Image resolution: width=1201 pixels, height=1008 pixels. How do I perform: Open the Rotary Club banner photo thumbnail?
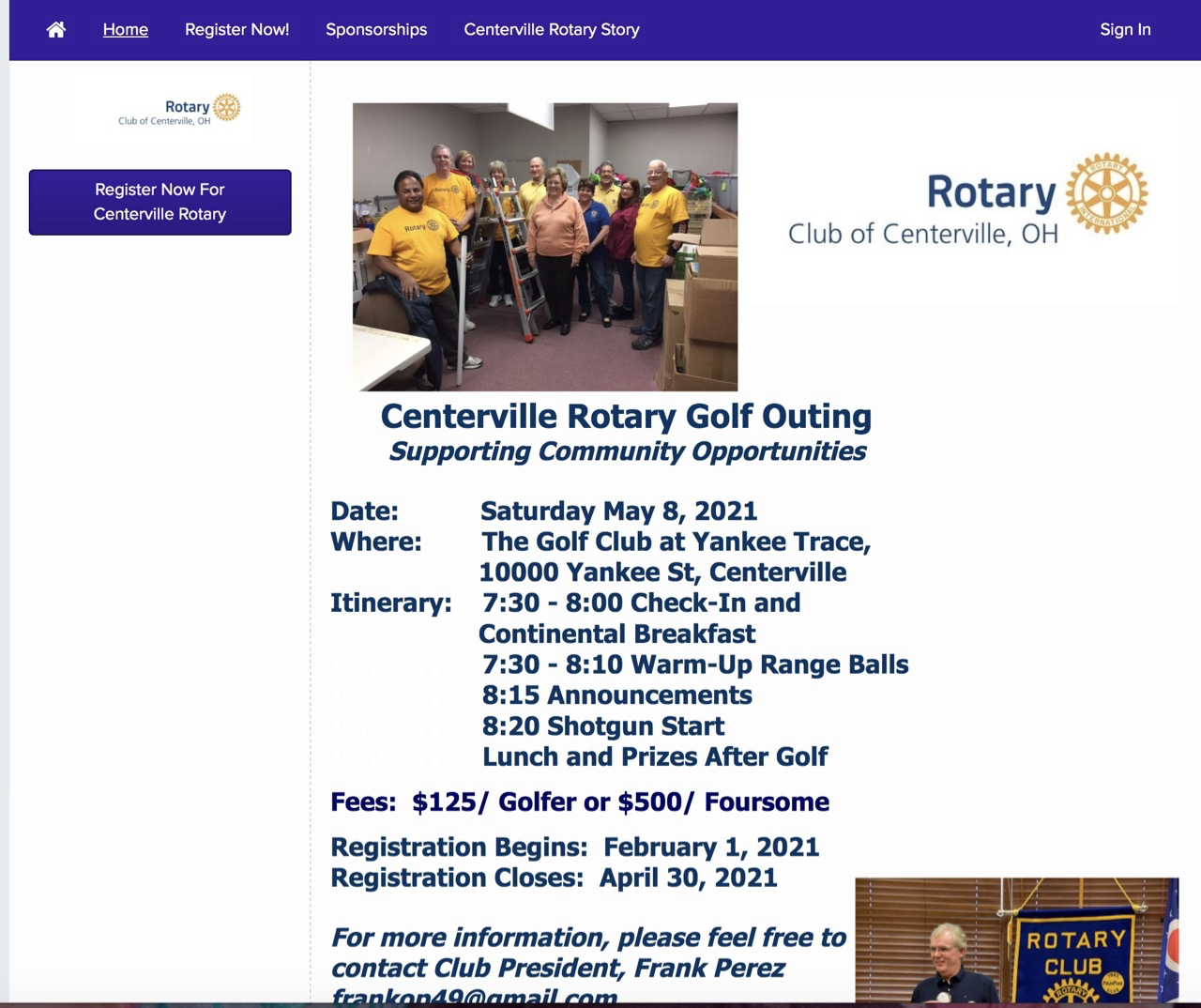point(1016,941)
